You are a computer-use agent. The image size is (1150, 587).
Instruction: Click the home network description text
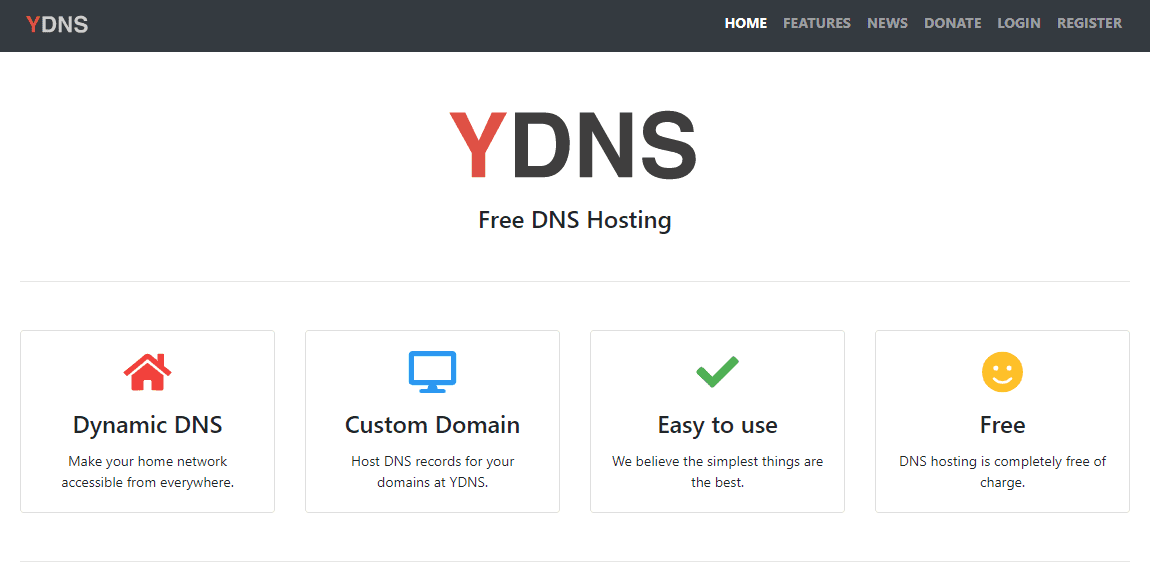[147, 472]
